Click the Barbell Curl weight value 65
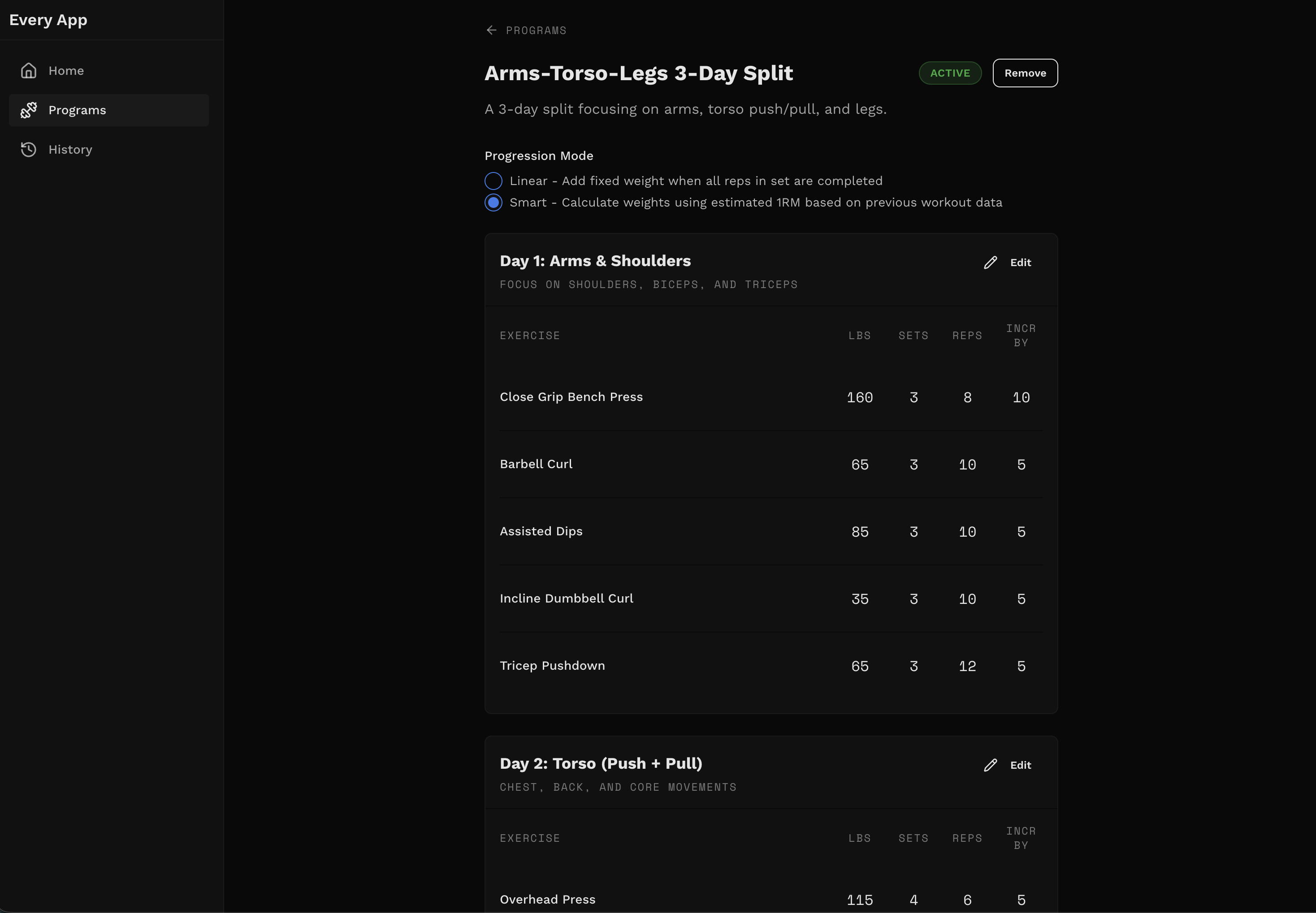Screen dimensions: 1316x913 pos(859,465)
